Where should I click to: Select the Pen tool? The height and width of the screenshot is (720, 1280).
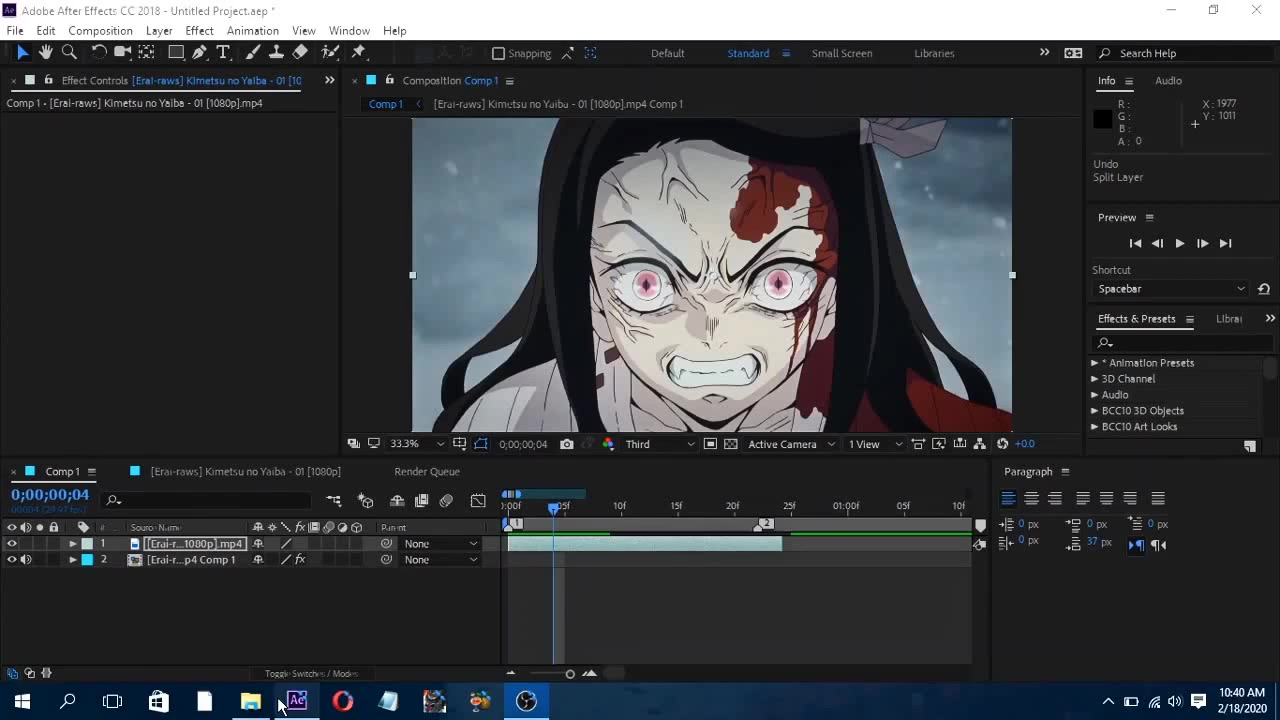coord(200,53)
